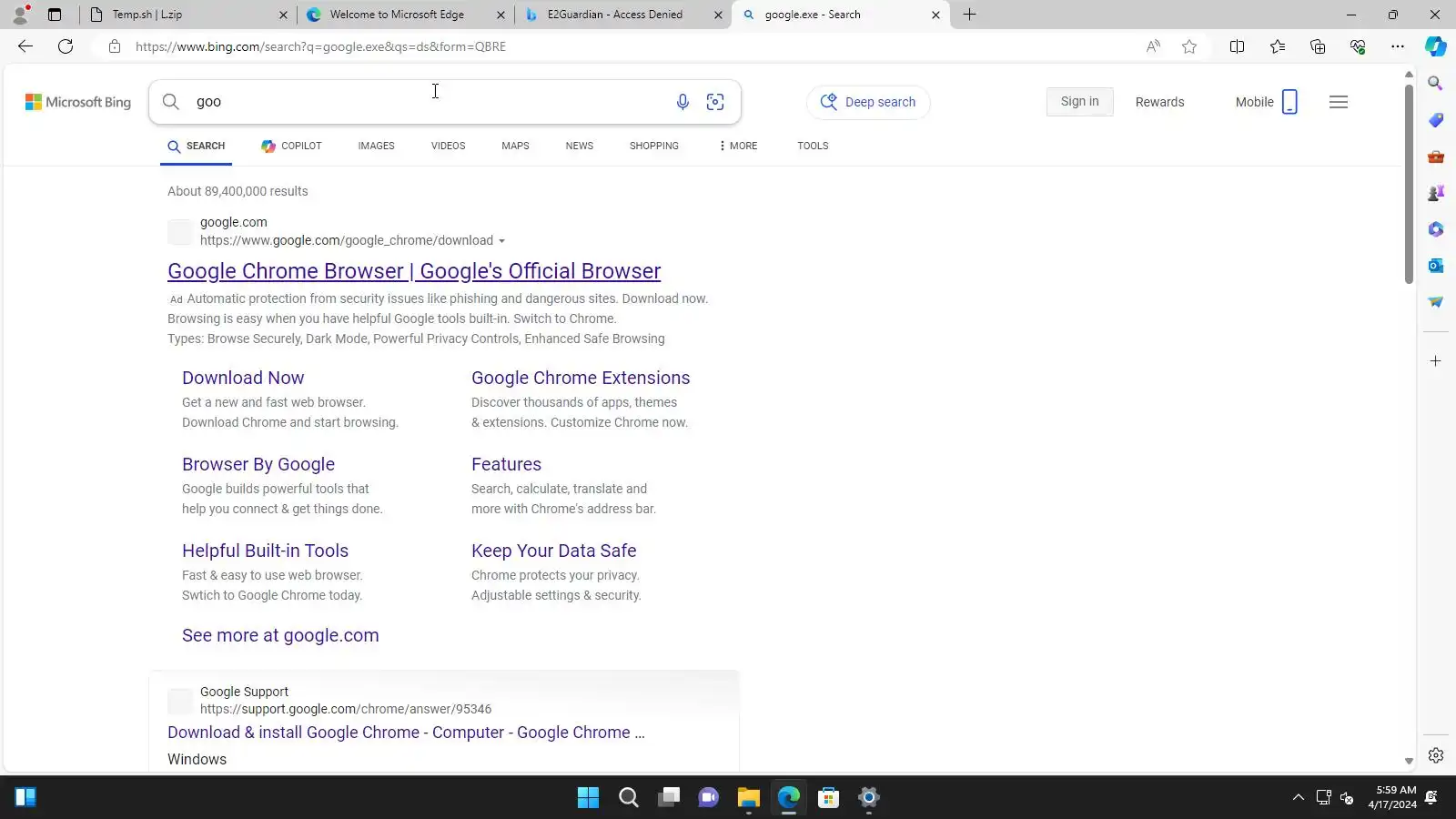Search using an image camera icon
Viewport: 1456px width, 819px height.
pyautogui.click(x=715, y=102)
